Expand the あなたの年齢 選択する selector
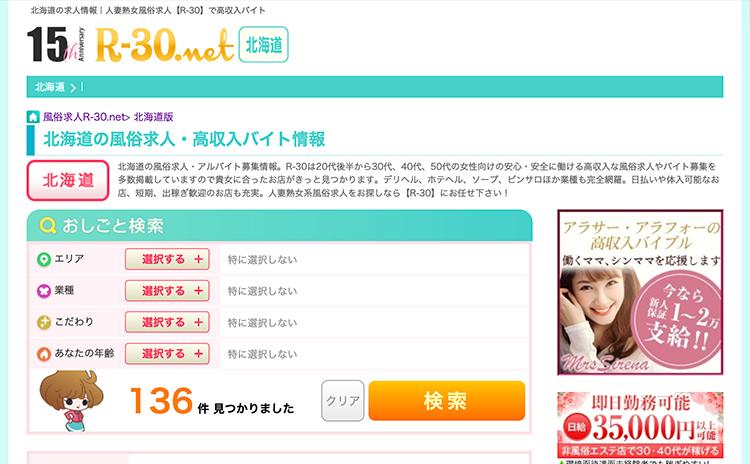750x464 pixels. pos(167,354)
